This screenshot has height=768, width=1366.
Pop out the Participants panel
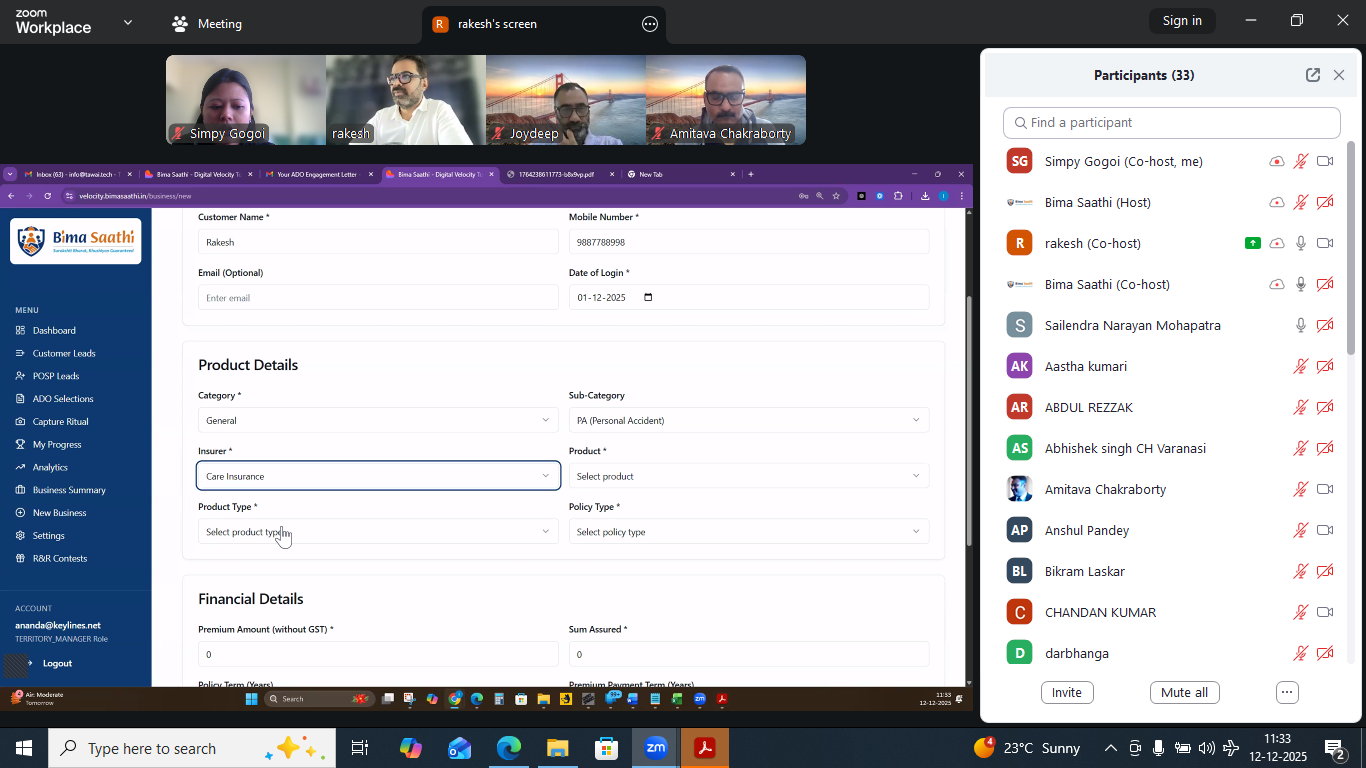point(1313,75)
